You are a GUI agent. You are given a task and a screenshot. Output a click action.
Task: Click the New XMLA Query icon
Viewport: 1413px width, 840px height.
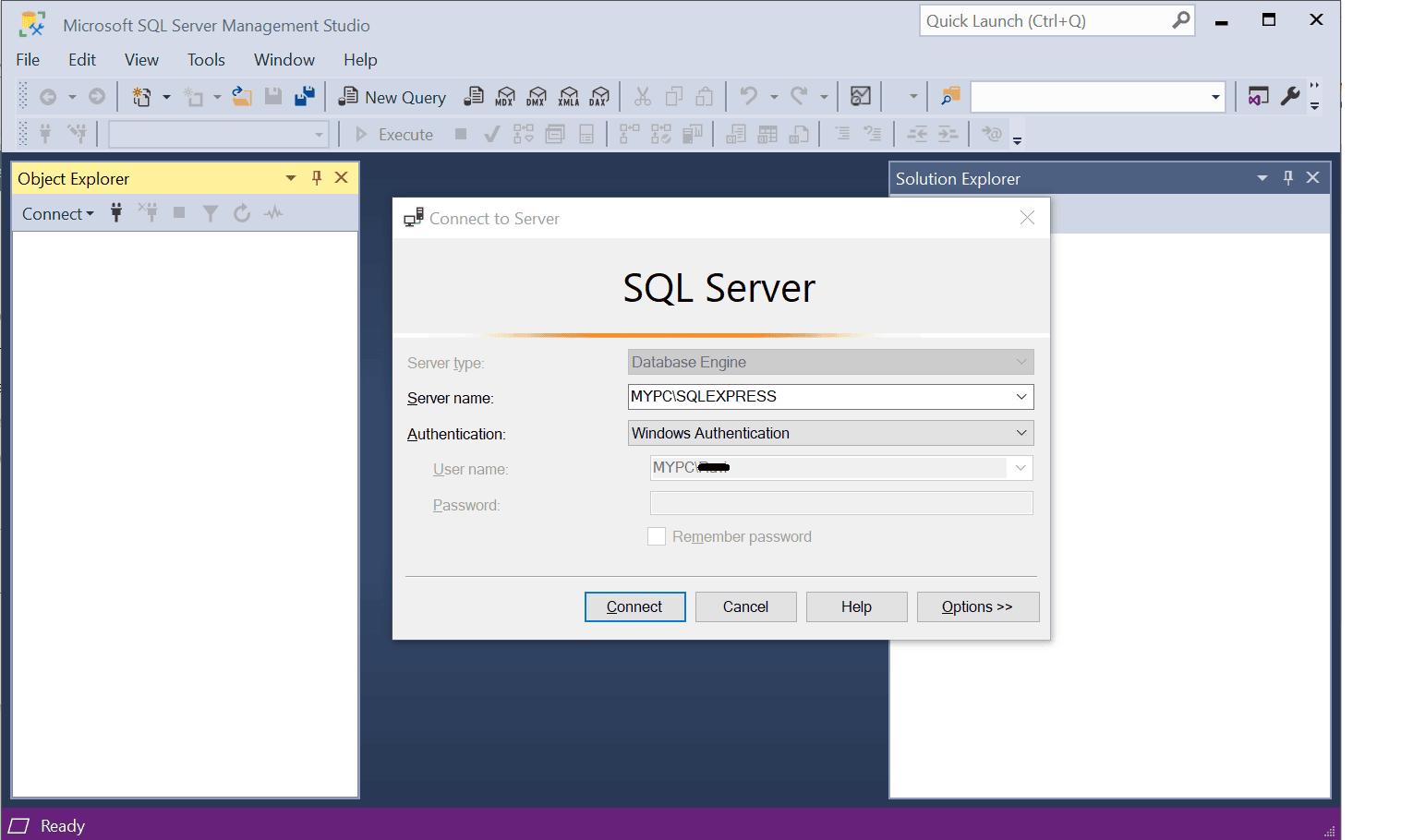pyautogui.click(x=569, y=96)
